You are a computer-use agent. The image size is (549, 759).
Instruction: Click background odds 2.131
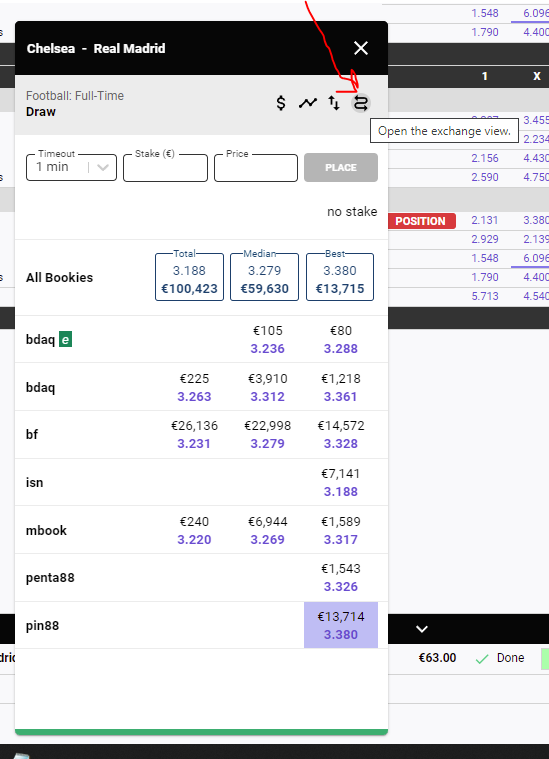click(485, 220)
